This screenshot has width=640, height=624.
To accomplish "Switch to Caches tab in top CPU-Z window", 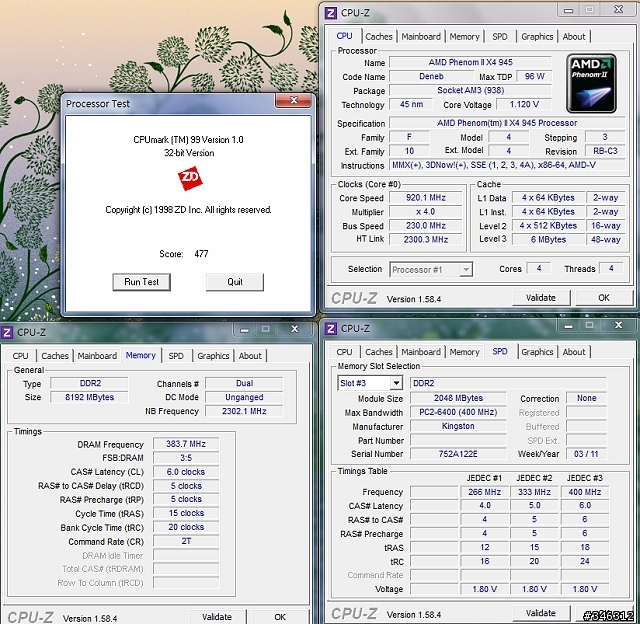I will point(379,36).
